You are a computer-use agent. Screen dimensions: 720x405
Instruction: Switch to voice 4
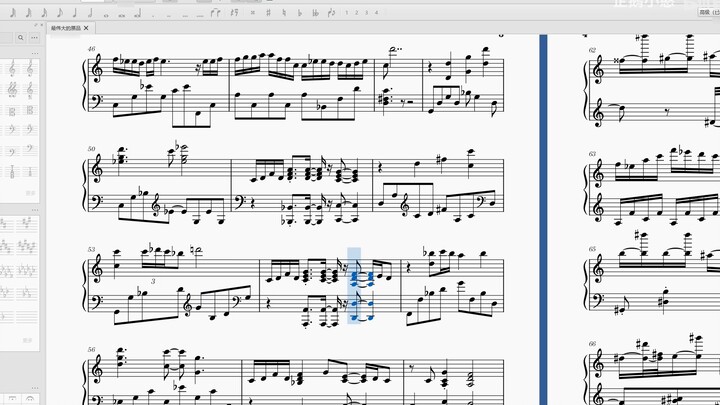377,13
